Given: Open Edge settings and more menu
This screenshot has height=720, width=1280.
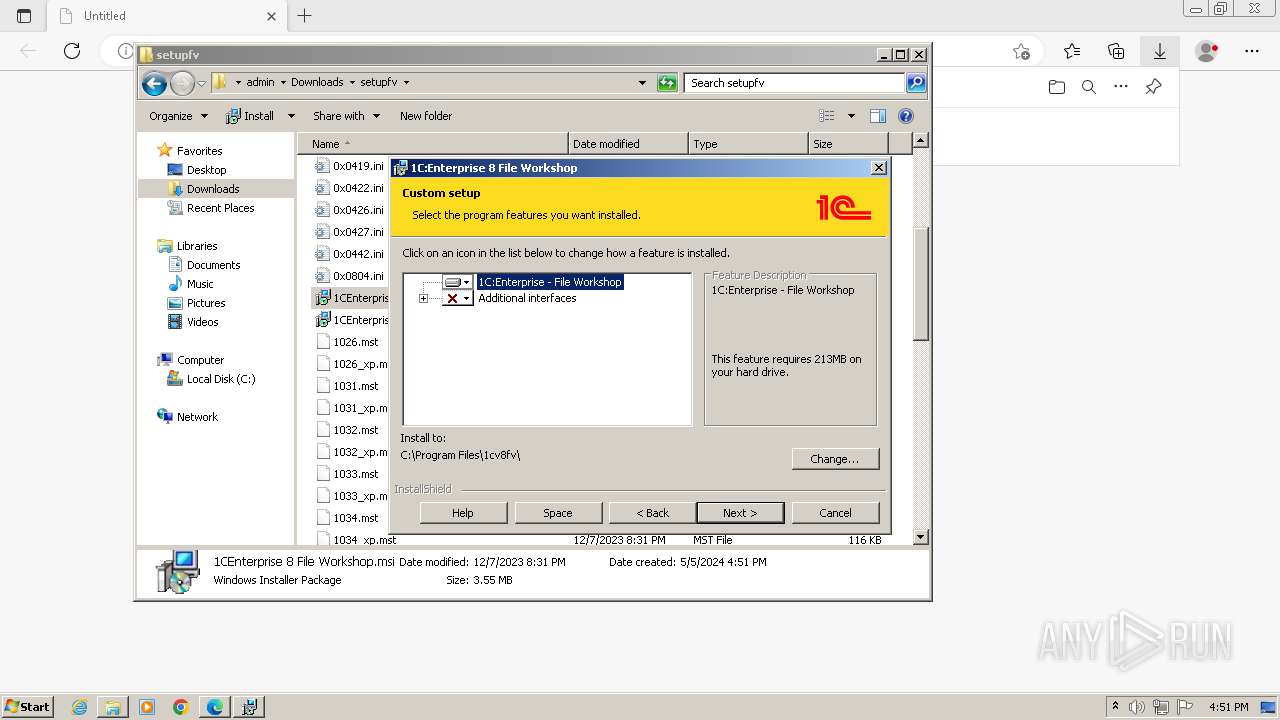Looking at the screenshot, I should tap(1252, 51).
